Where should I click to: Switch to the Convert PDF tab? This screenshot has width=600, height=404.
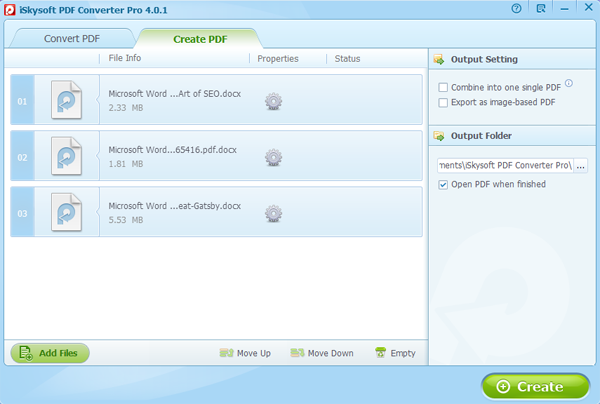click(x=72, y=39)
